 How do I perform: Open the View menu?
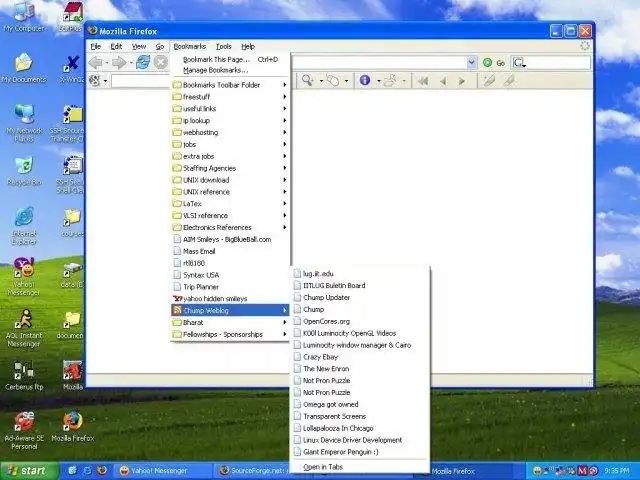click(139, 47)
